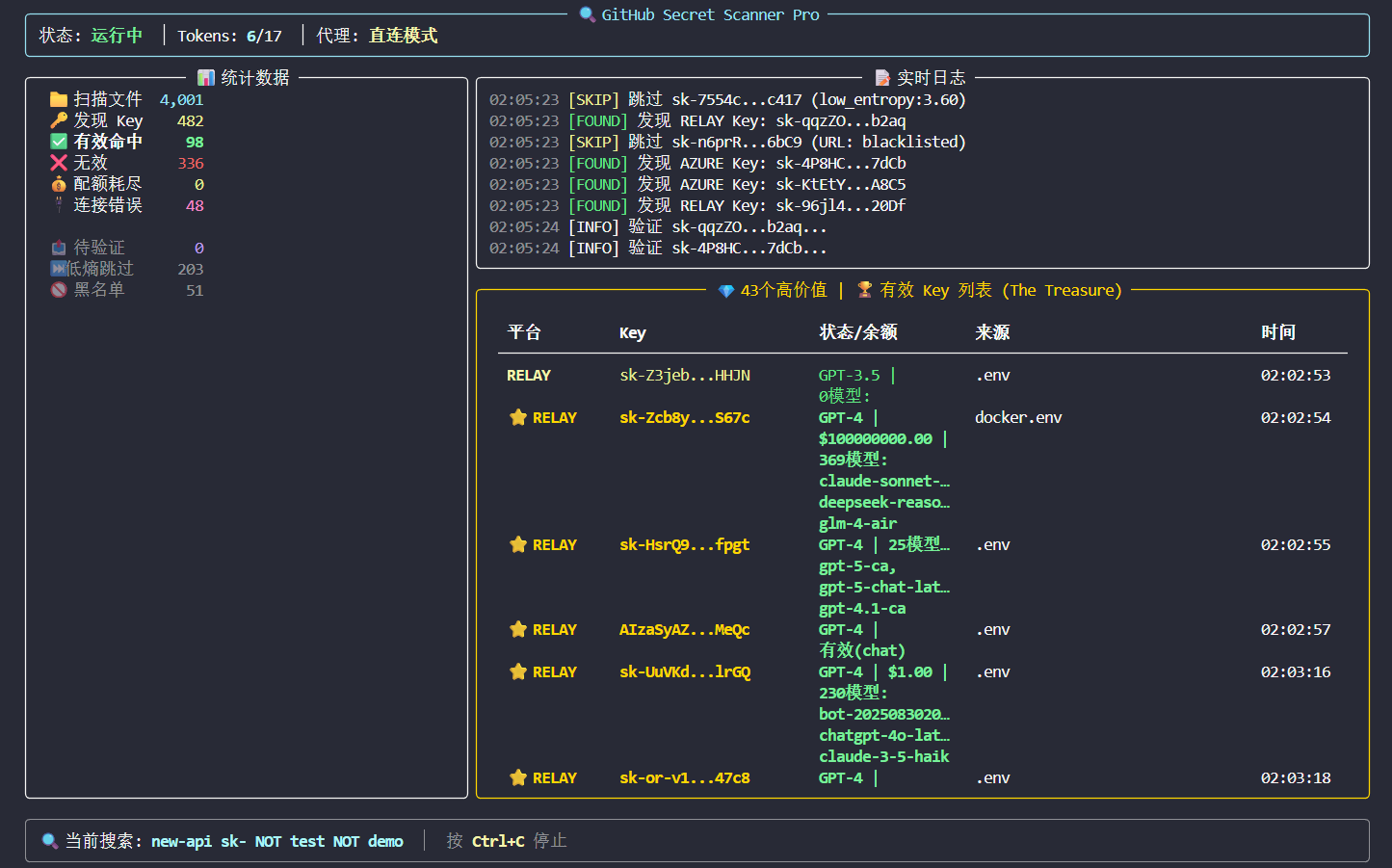1392x868 pixels.
Task: Click the red X icon beside 无效
Action: point(59,163)
